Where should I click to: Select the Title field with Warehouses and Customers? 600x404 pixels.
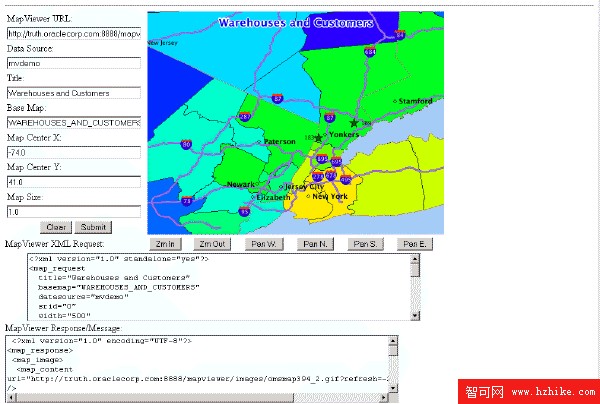point(74,93)
